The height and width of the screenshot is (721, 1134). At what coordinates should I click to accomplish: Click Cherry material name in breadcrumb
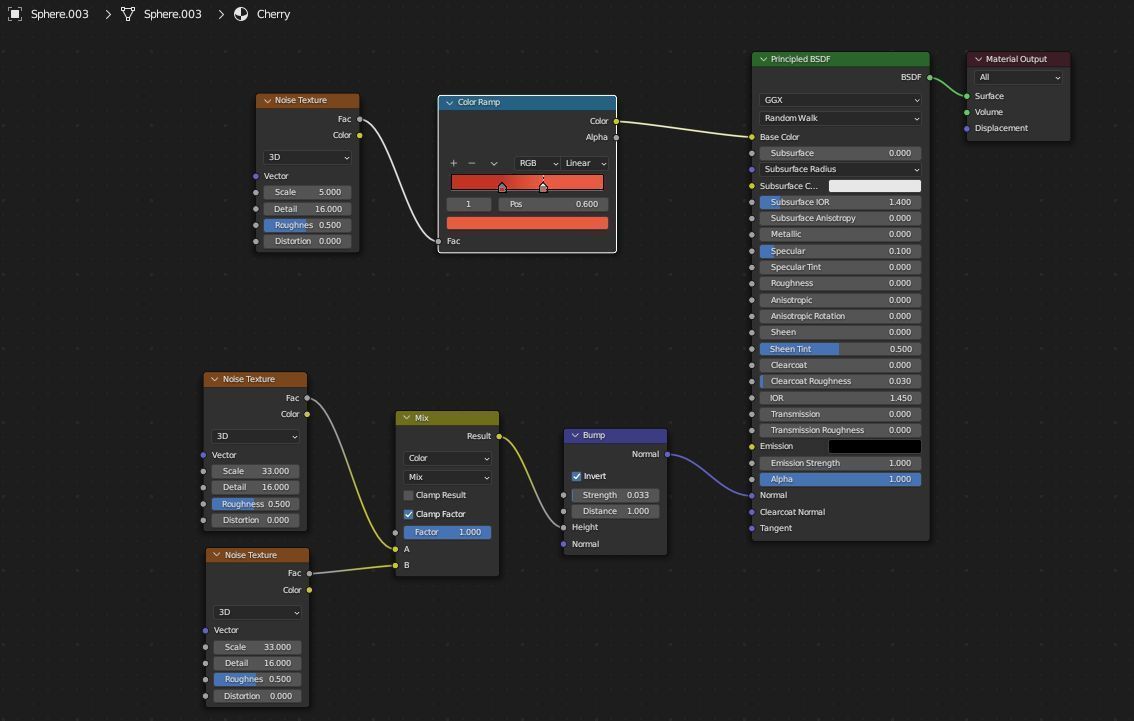pyautogui.click(x=273, y=14)
